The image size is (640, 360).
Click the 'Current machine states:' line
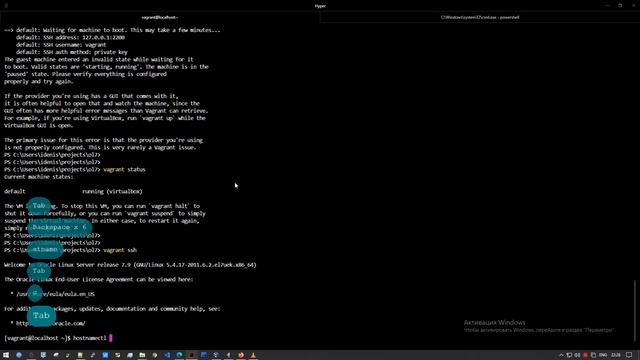pos(39,177)
